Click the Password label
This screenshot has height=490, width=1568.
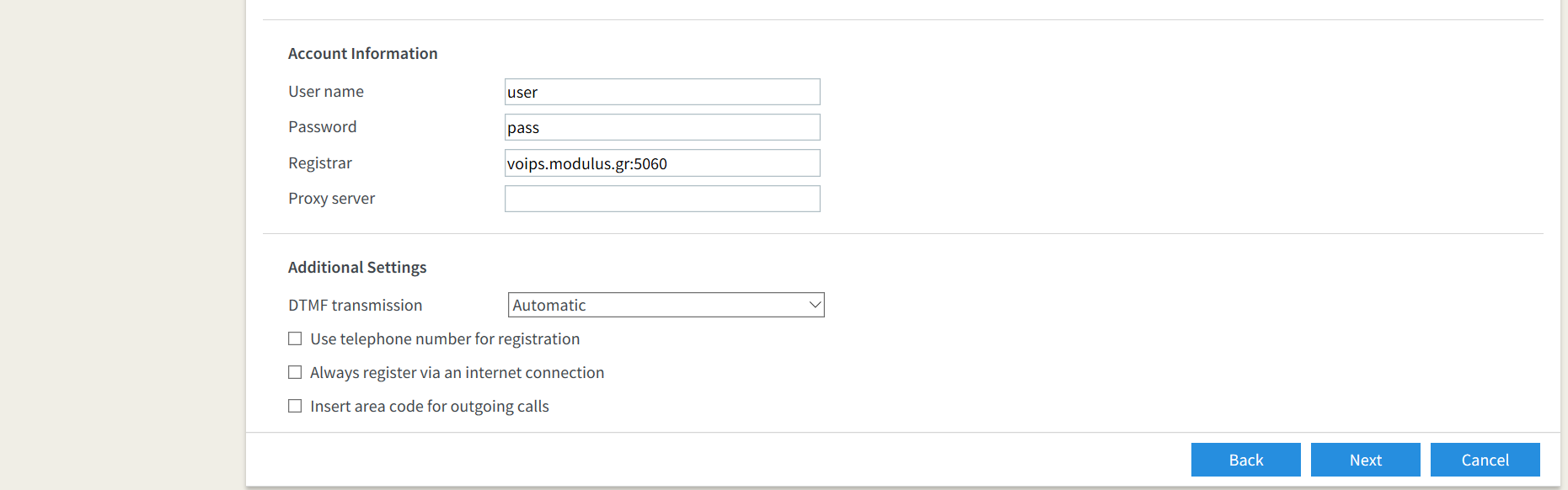tap(323, 127)
